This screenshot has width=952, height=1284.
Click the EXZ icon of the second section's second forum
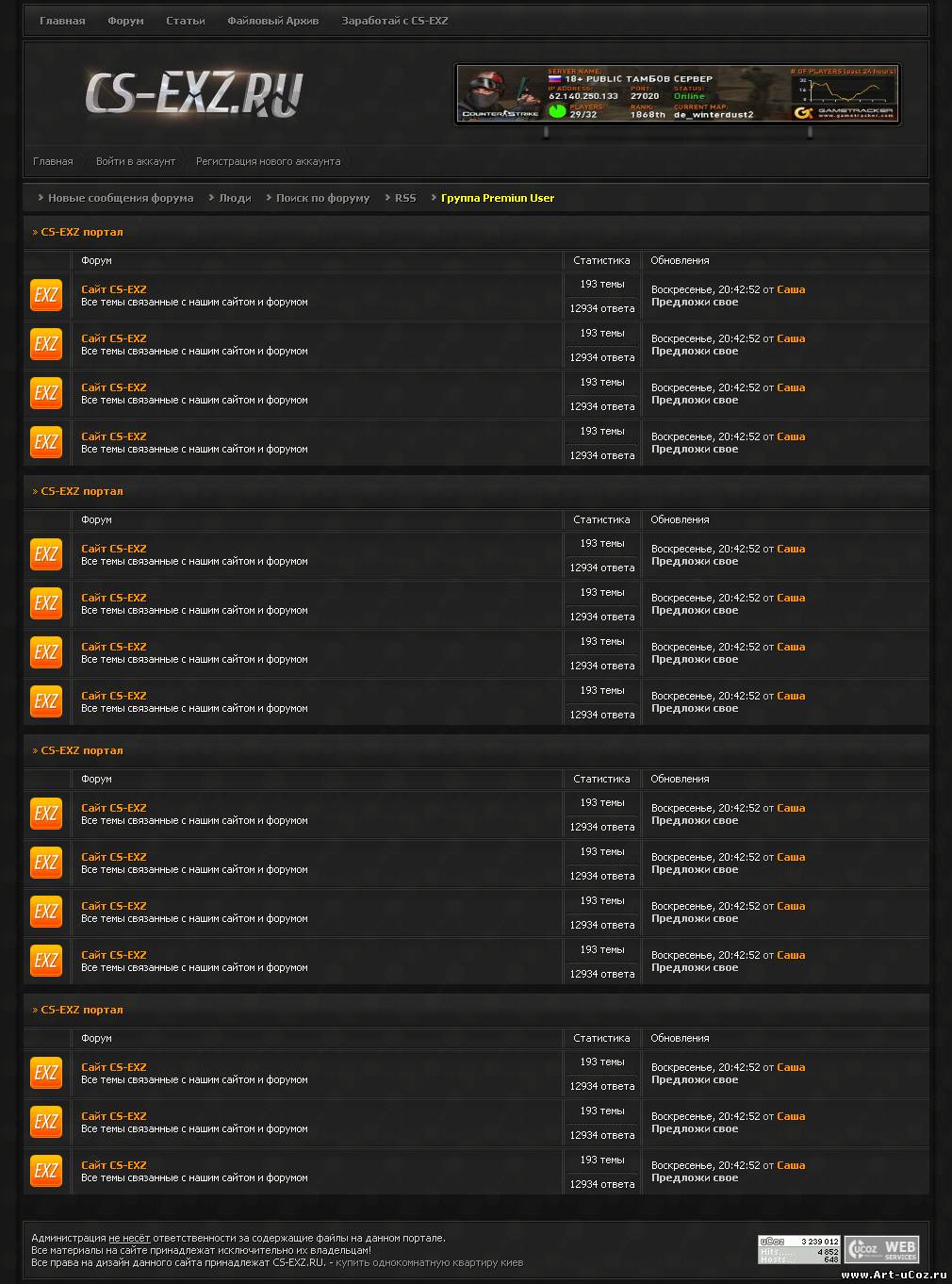tap(46, 603)
